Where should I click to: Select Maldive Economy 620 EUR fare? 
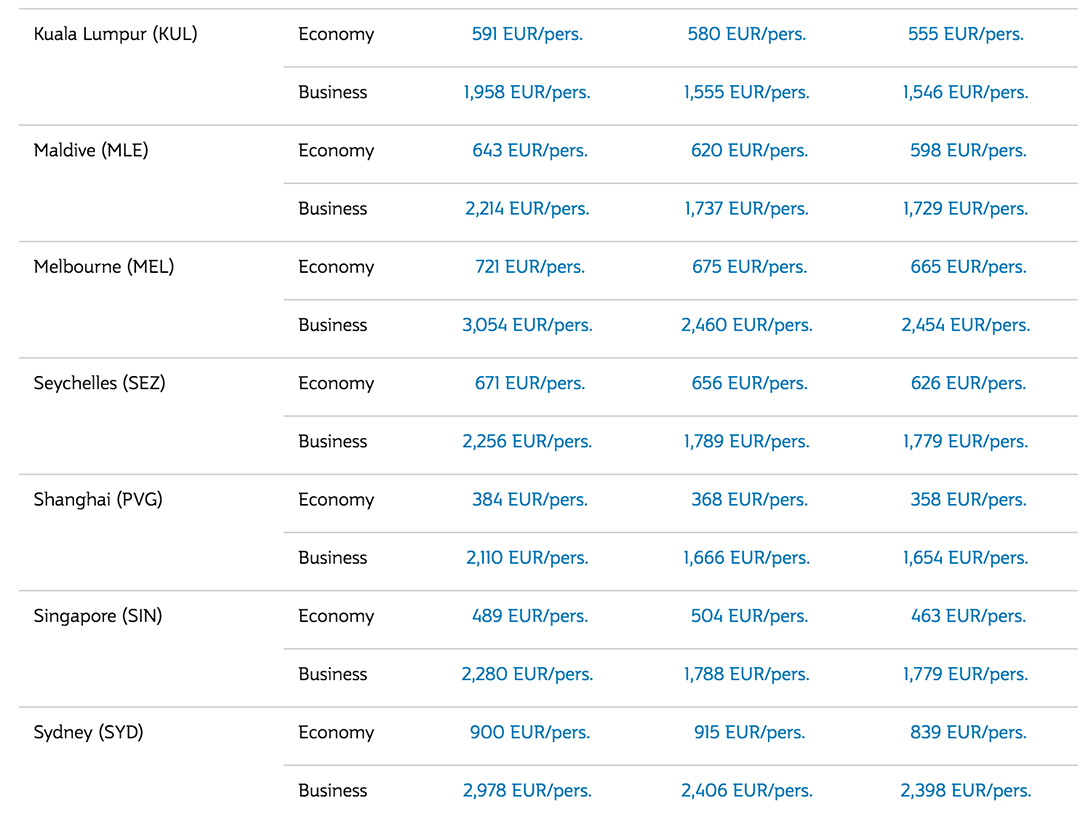[749, 151]
